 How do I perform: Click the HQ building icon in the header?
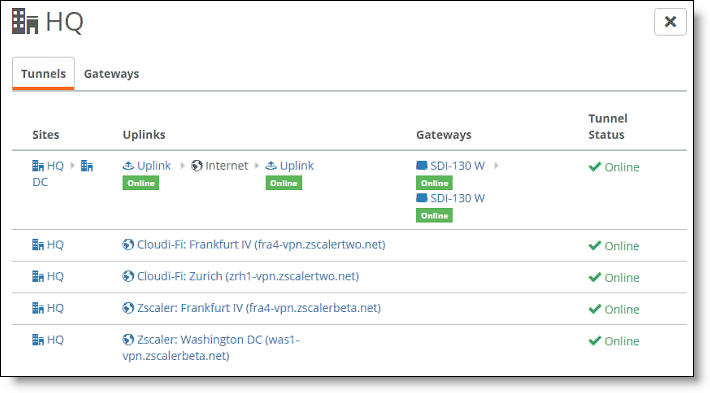(x=25, y=21)
